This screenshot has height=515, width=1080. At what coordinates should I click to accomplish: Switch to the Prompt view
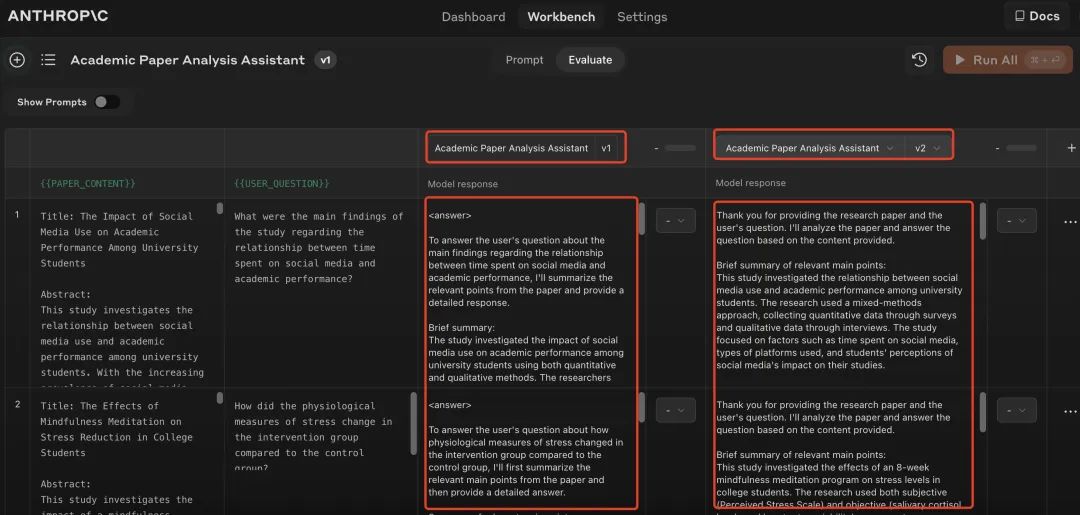pyautogui.click(x=524, y=60)
